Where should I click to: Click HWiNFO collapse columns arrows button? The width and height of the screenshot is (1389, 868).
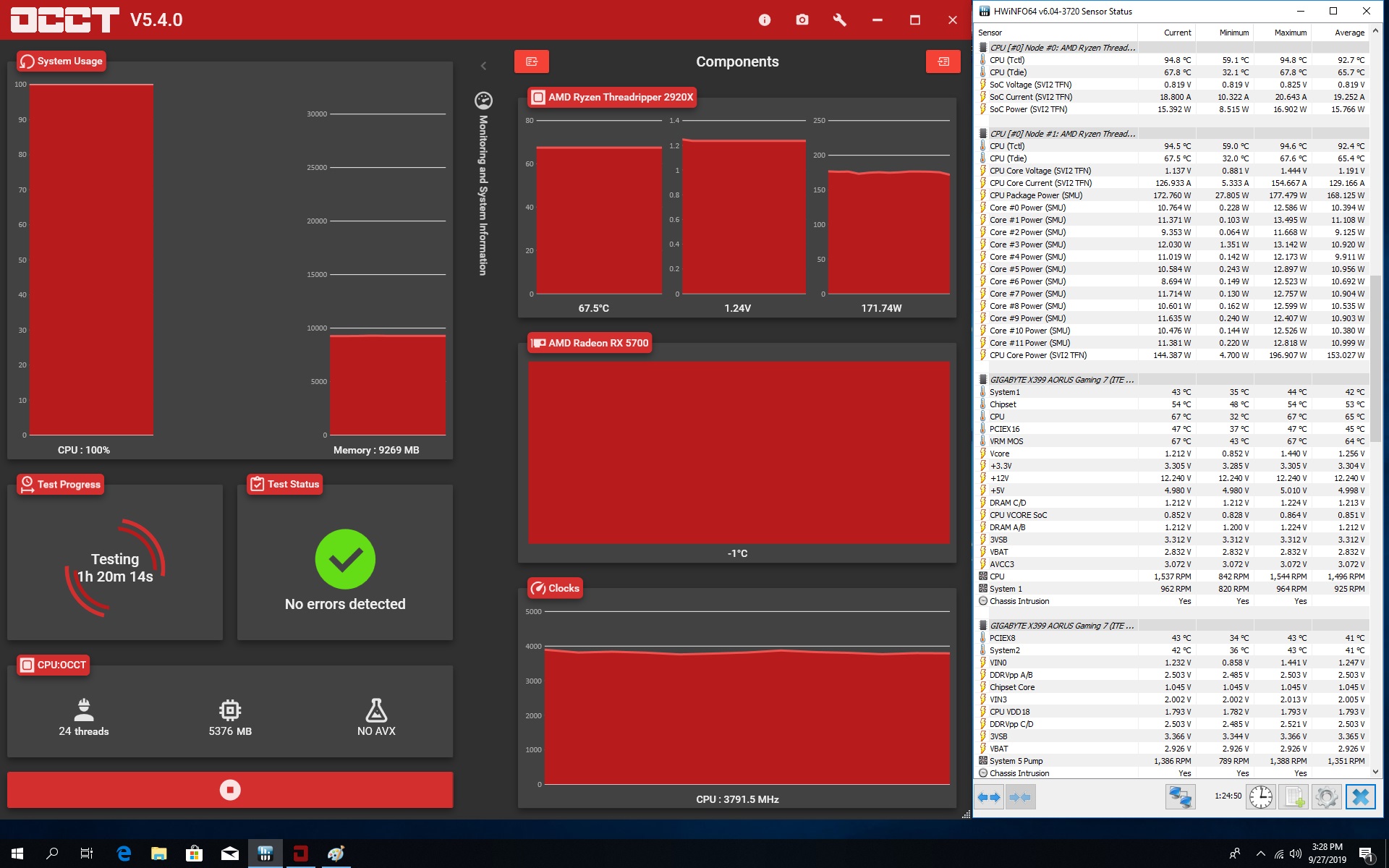tap(1020, 797)
